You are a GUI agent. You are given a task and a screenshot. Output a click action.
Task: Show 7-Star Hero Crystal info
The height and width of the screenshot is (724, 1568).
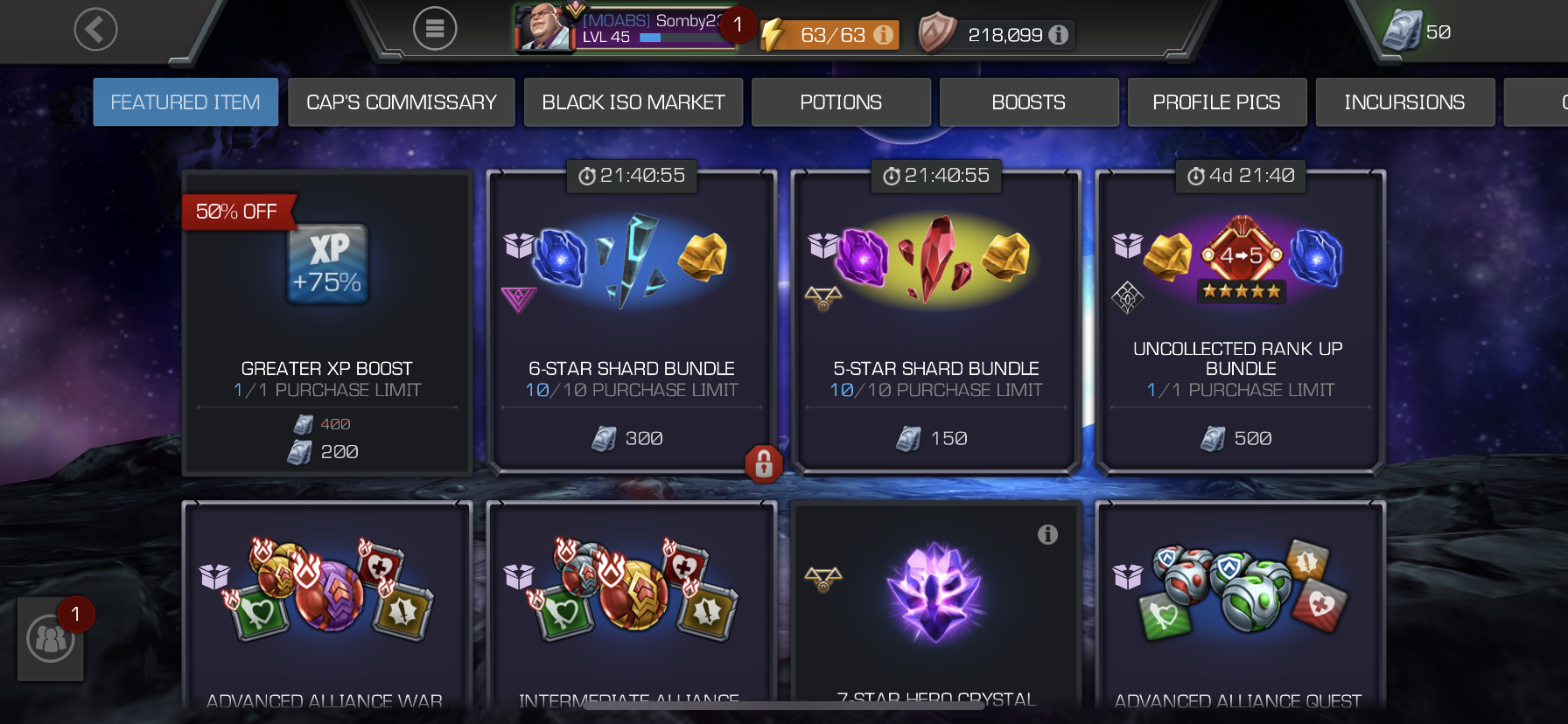point(1047,534)
